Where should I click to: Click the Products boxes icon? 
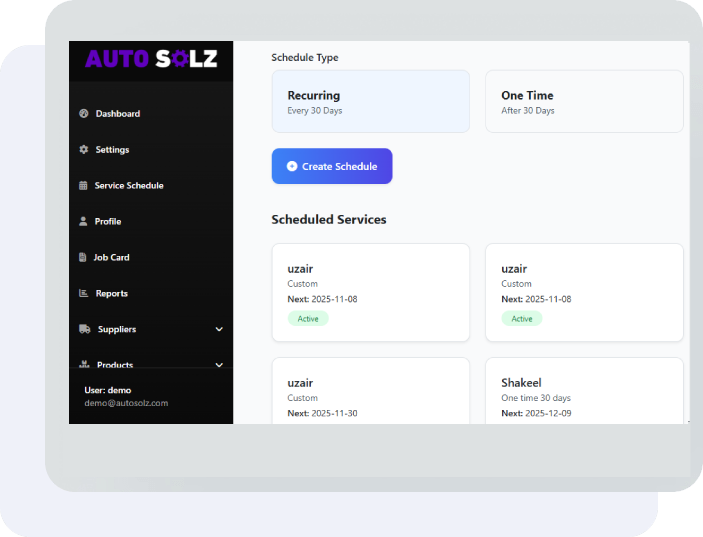point(85,365)
